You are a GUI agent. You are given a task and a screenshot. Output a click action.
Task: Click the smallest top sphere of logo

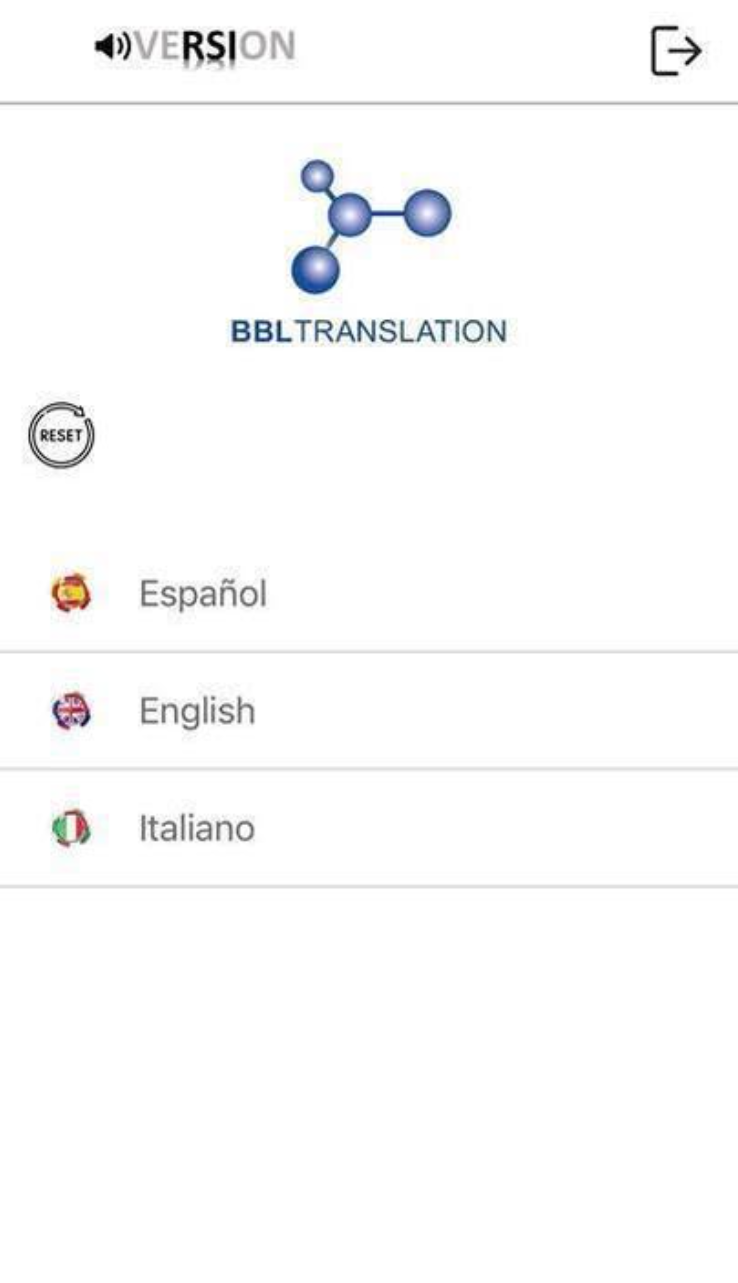pyautogui.click(x=317, y=176)
